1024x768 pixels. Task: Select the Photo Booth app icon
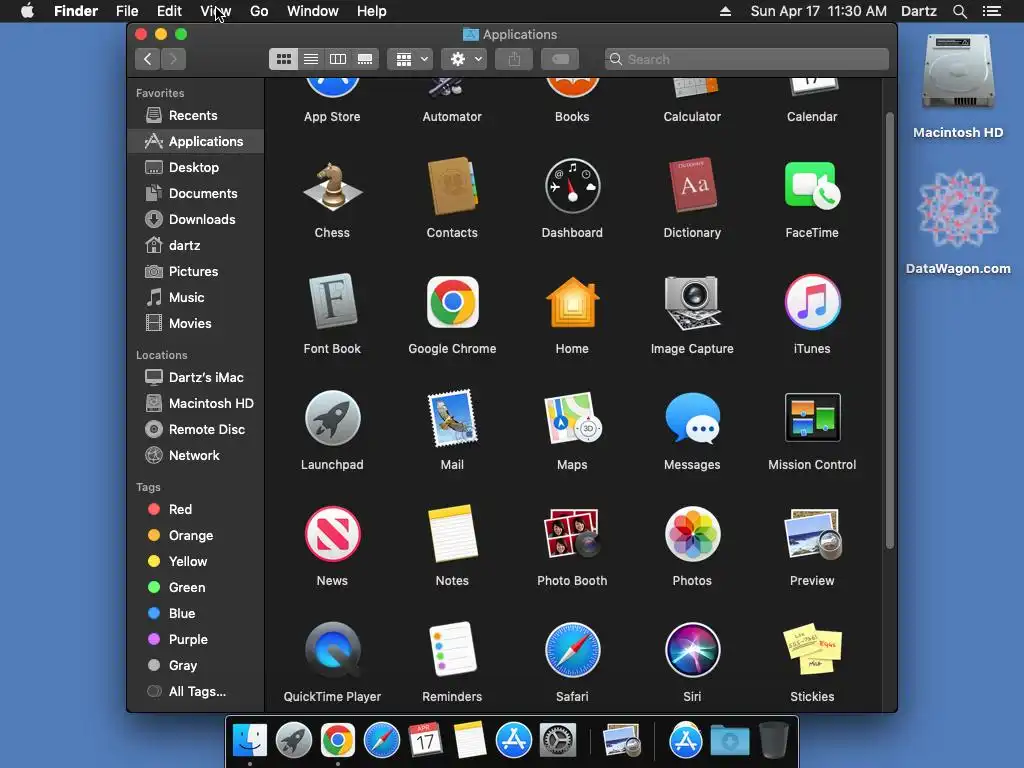(572, 534)
